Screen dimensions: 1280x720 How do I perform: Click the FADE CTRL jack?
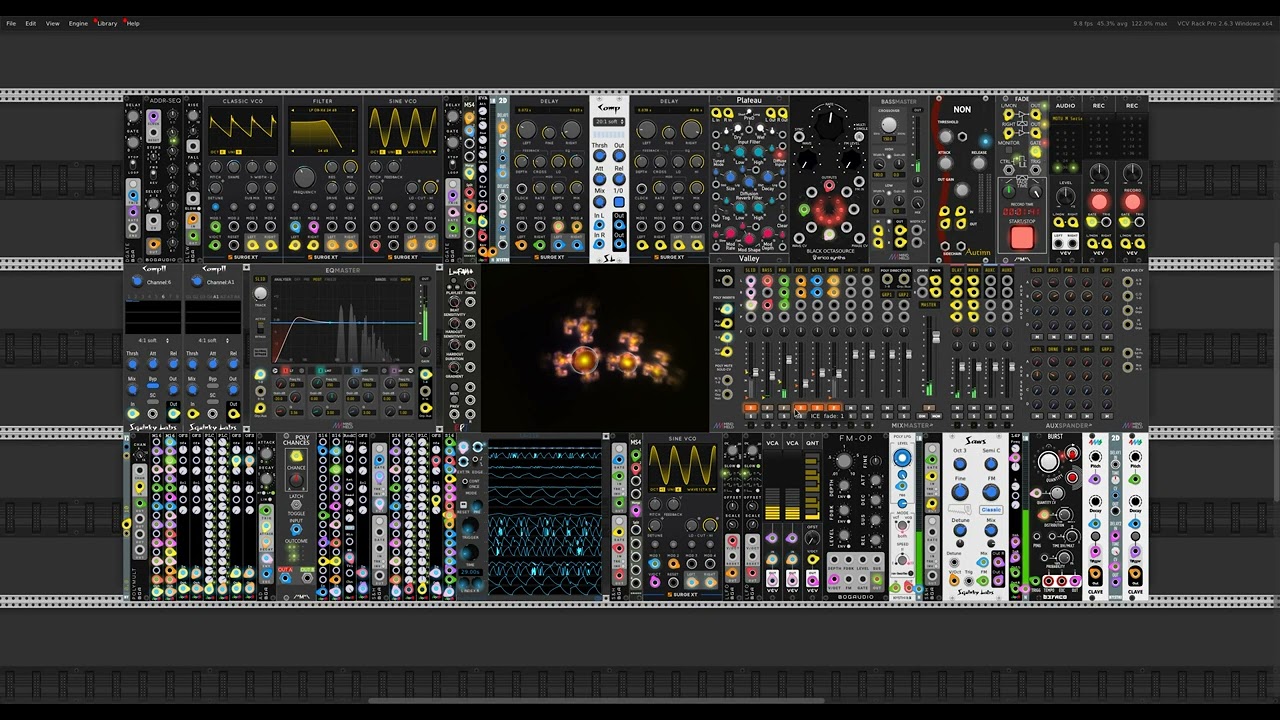coord(1009,170)
